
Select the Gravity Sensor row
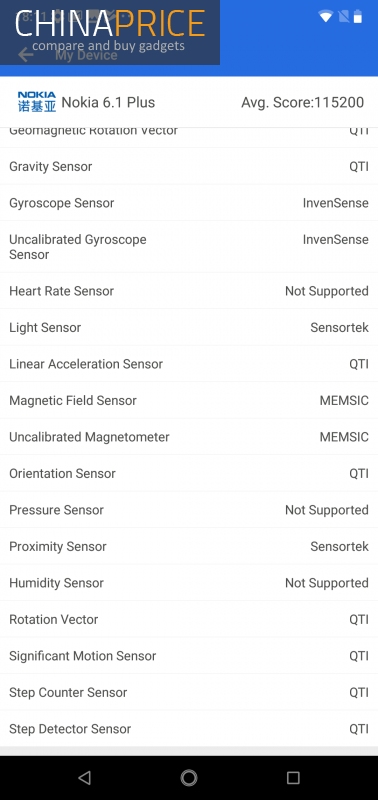tap(189, 166)
